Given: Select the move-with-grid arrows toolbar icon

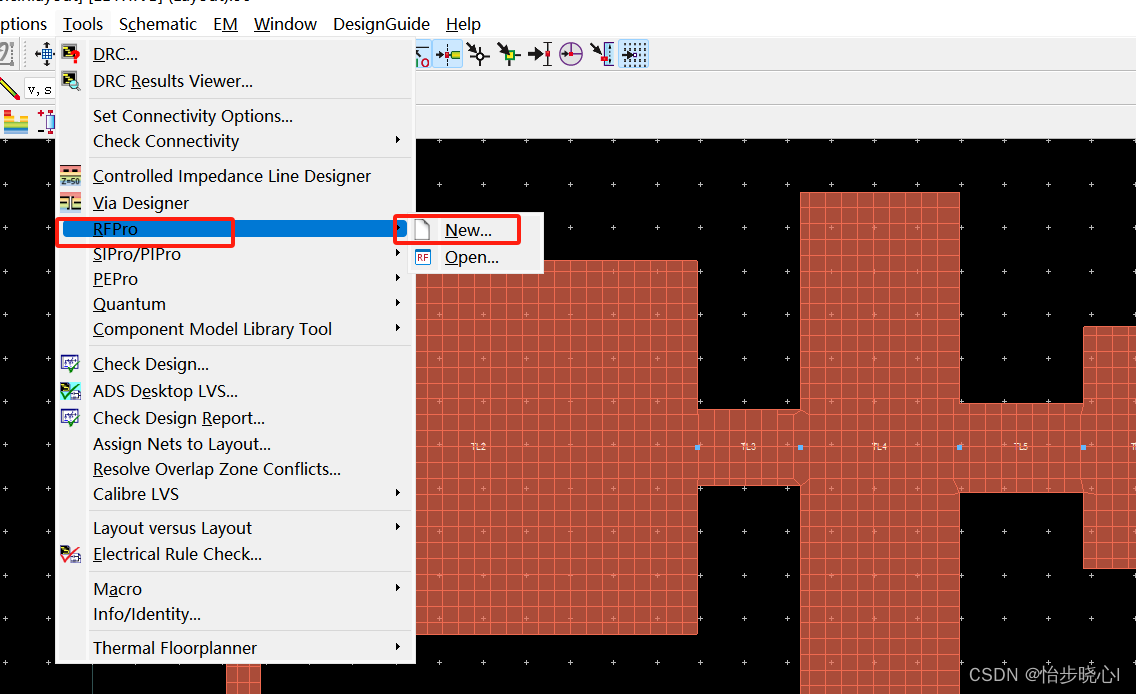Looking at the screenshot, I should coord(45,54).
